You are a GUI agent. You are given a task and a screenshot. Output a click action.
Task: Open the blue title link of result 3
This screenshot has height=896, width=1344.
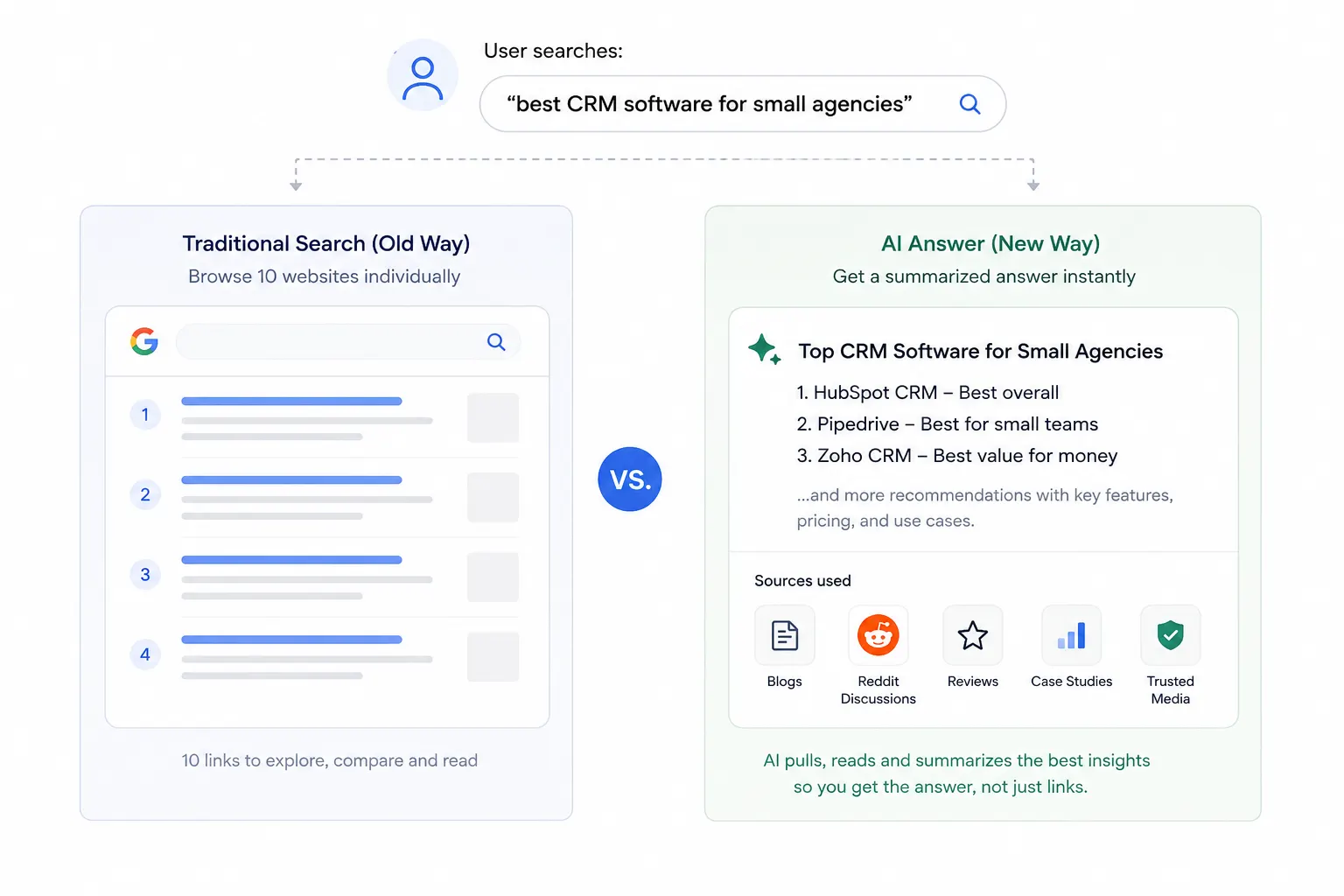coord(291,560)
